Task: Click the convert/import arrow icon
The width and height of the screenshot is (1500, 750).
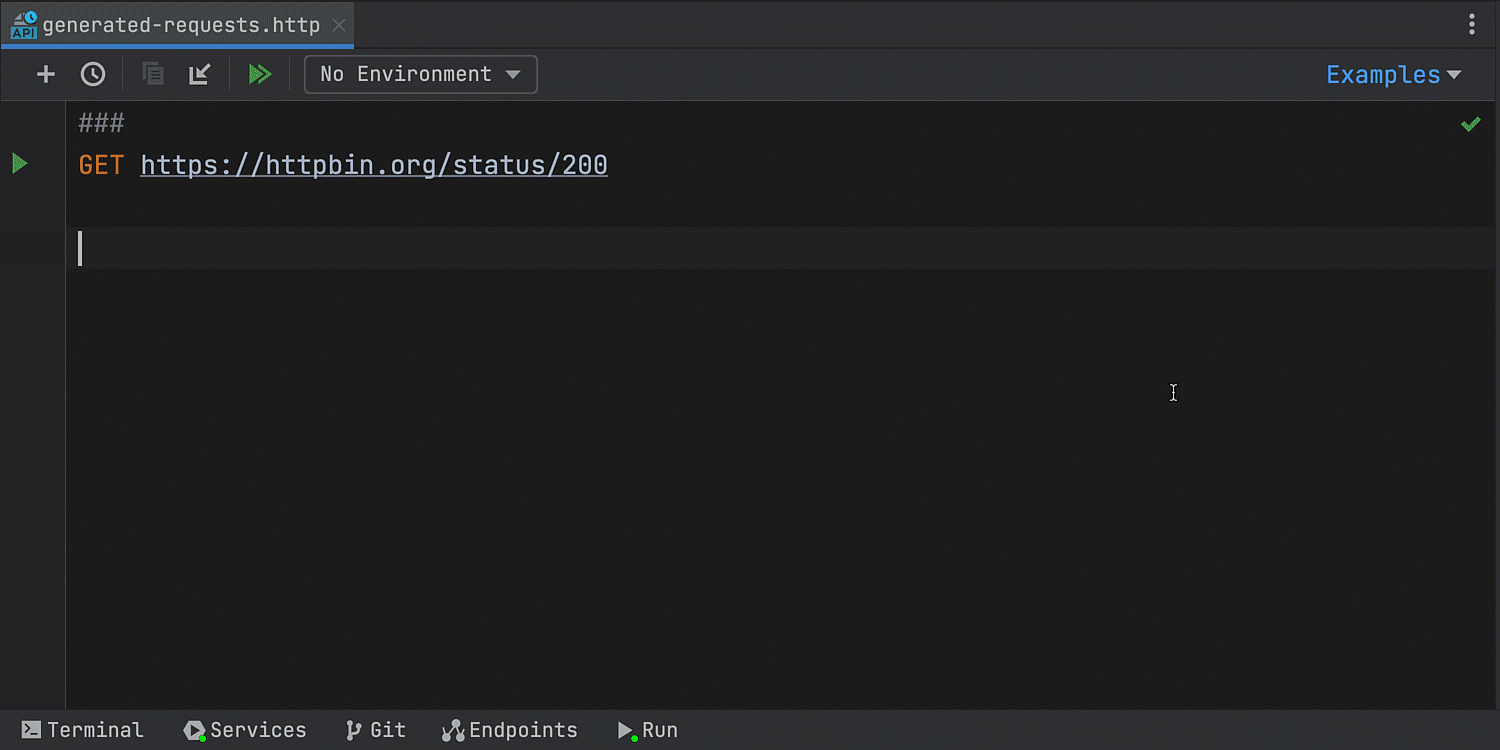Action: pyautogui.click(x=200, y=74)
